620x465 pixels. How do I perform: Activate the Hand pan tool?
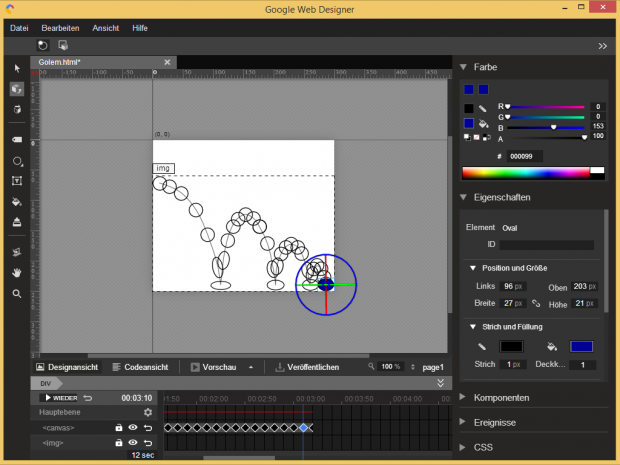coord(16,272)
